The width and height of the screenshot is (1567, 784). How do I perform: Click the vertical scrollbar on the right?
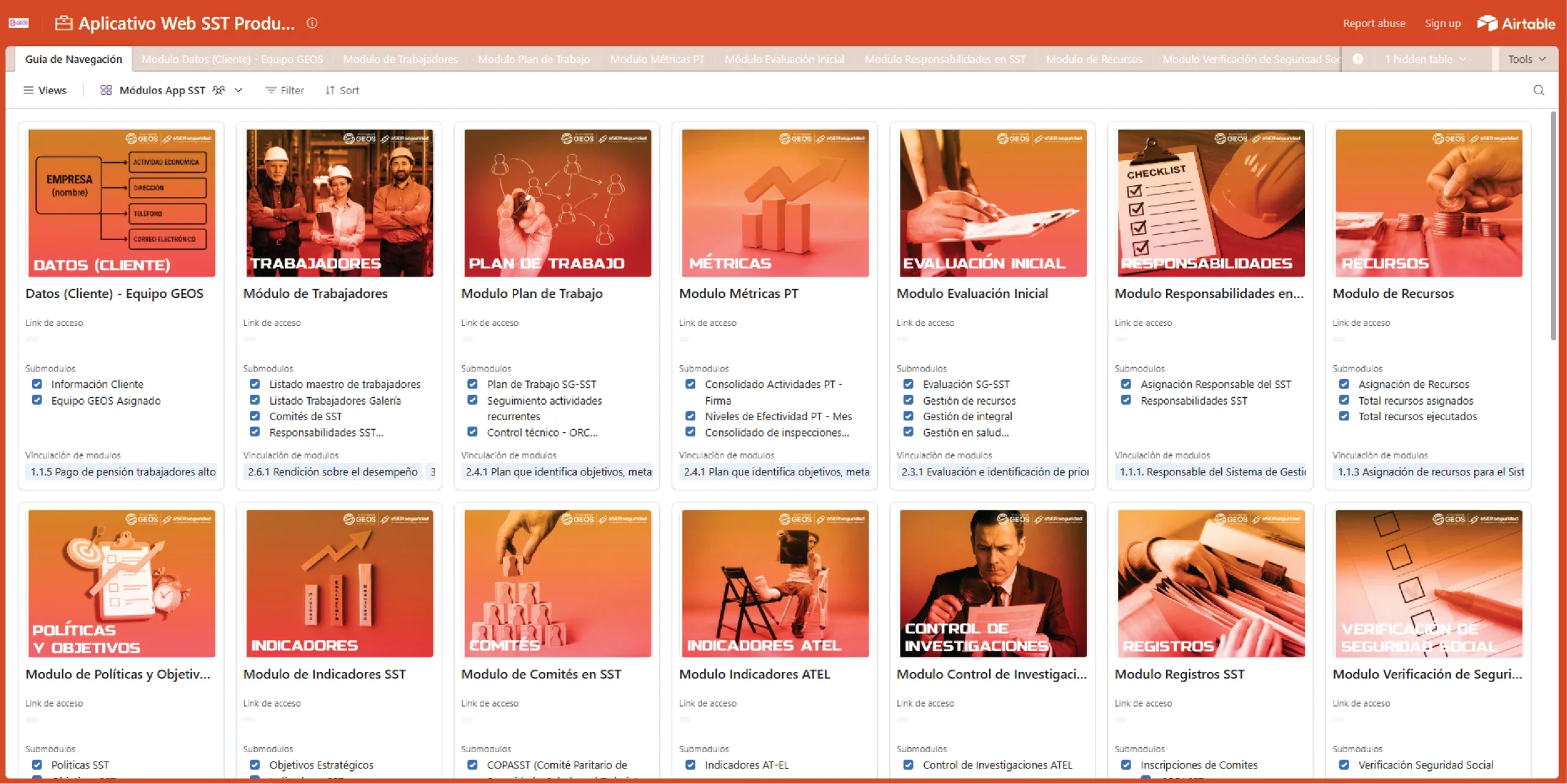[x=1554, y=226]
